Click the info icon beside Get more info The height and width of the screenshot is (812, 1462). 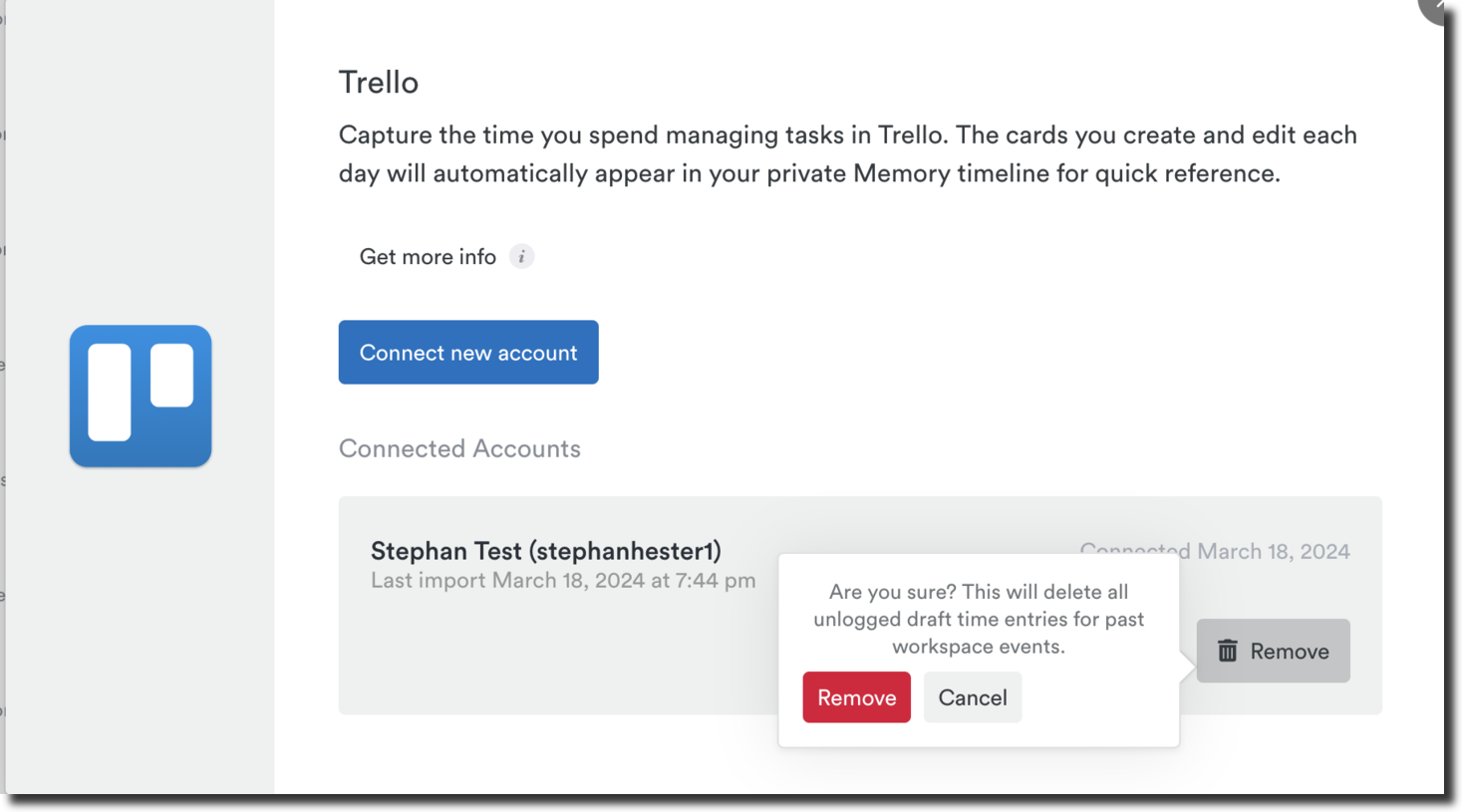pyautogui.click(x=521, y=256)
